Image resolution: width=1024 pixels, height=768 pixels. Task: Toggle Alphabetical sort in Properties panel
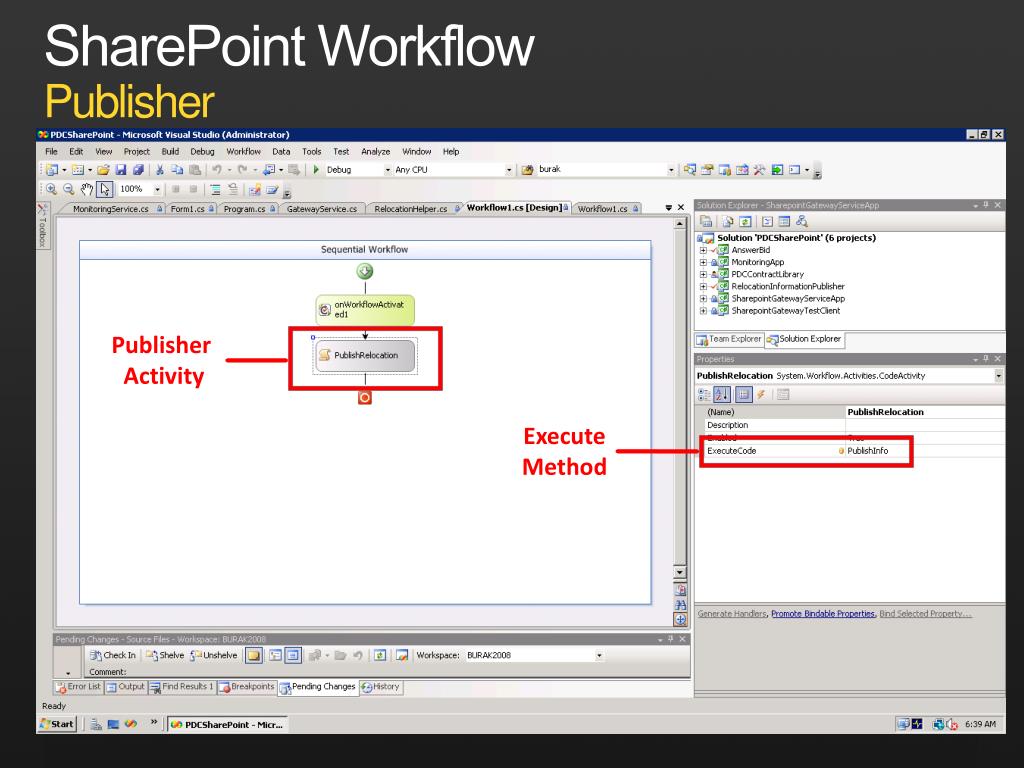pos(722,394)
